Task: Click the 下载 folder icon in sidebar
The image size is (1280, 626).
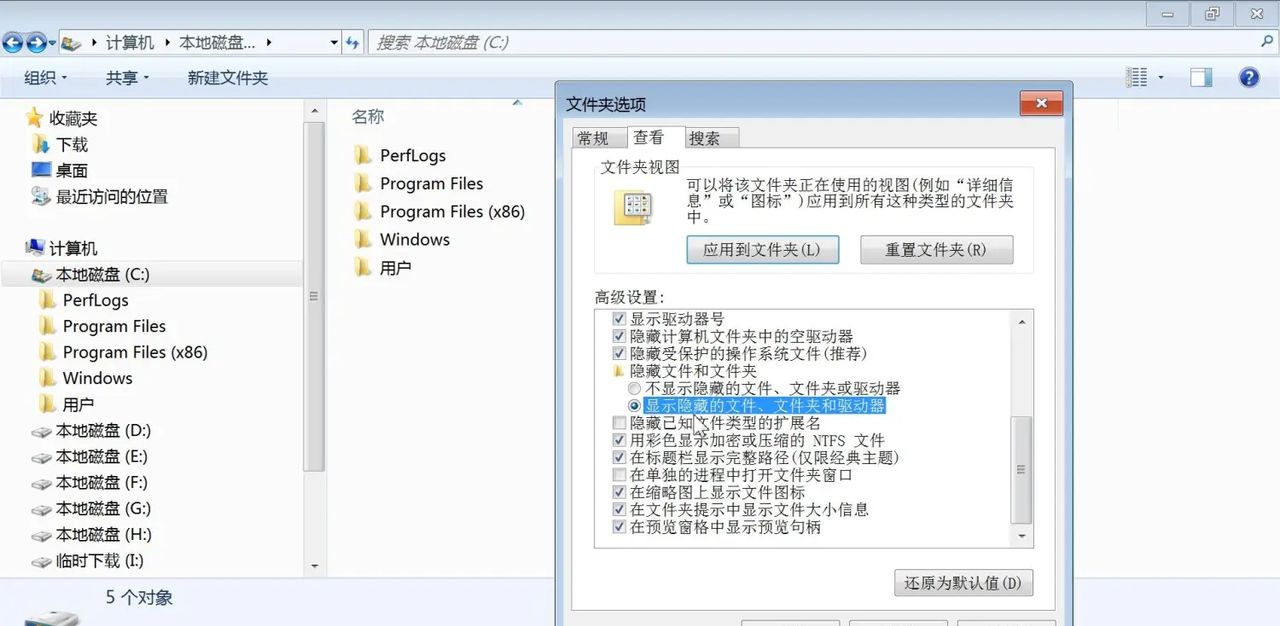Action: click(x=40, y=144)
